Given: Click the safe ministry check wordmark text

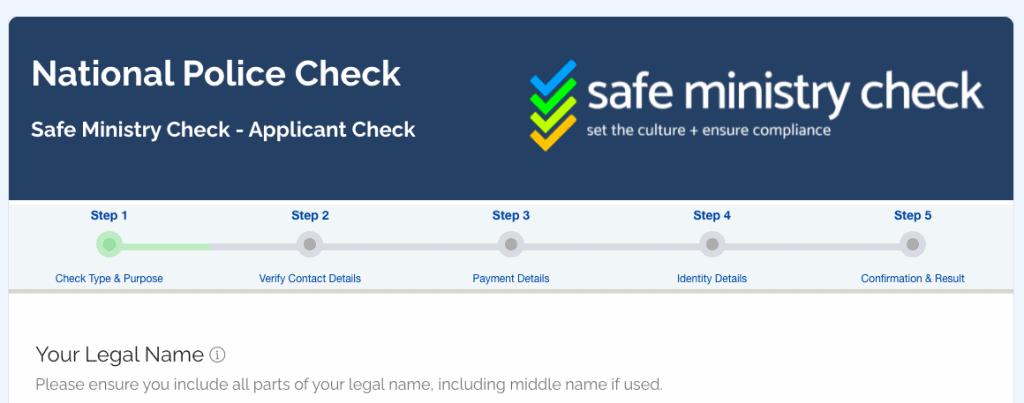Looking at the screenshot, I should pyautogui.click(x=785, y=92).
